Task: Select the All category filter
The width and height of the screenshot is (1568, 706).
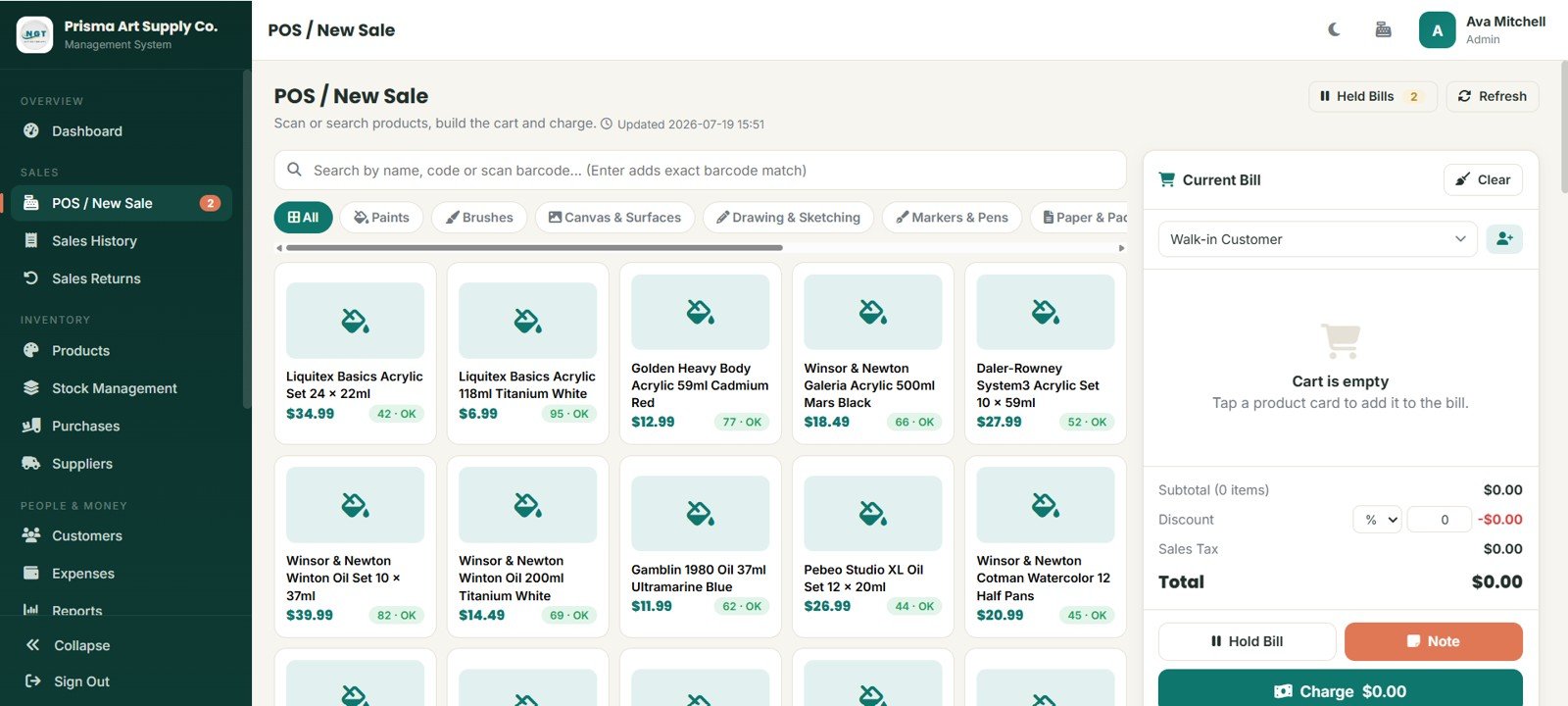Action: (x=303, y=218)
